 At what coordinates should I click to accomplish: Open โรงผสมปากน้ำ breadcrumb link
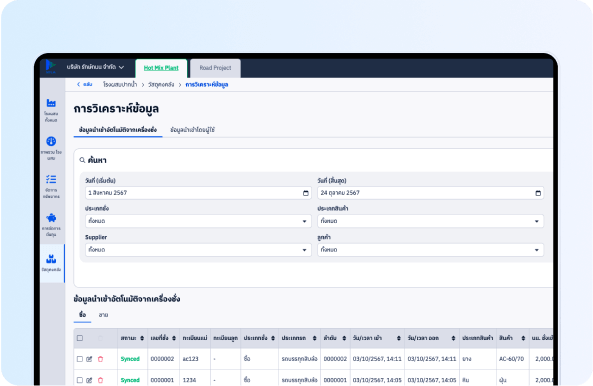(x=120, y=84)
